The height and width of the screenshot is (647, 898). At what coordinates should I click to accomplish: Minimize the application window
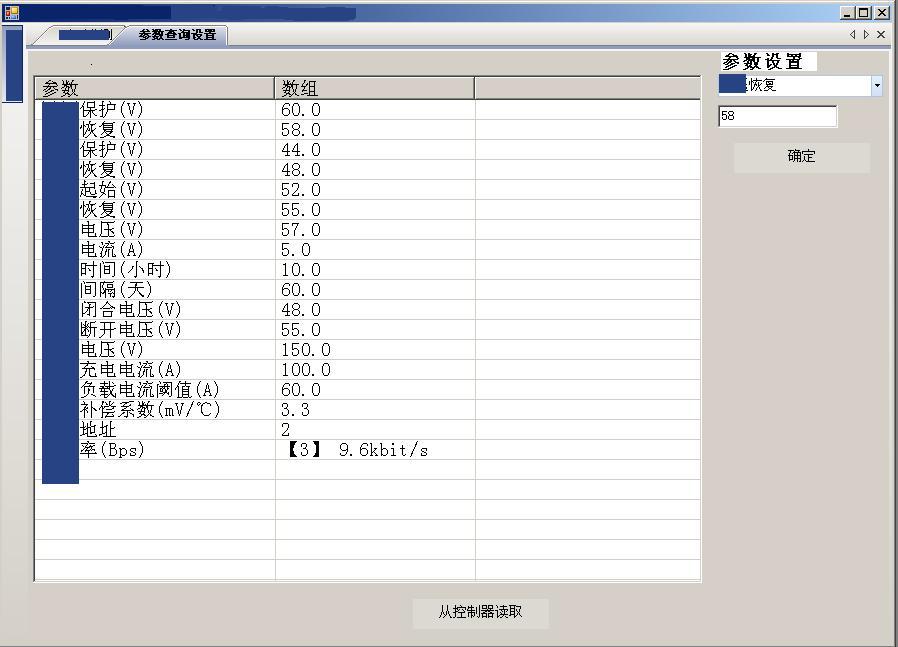847,12
